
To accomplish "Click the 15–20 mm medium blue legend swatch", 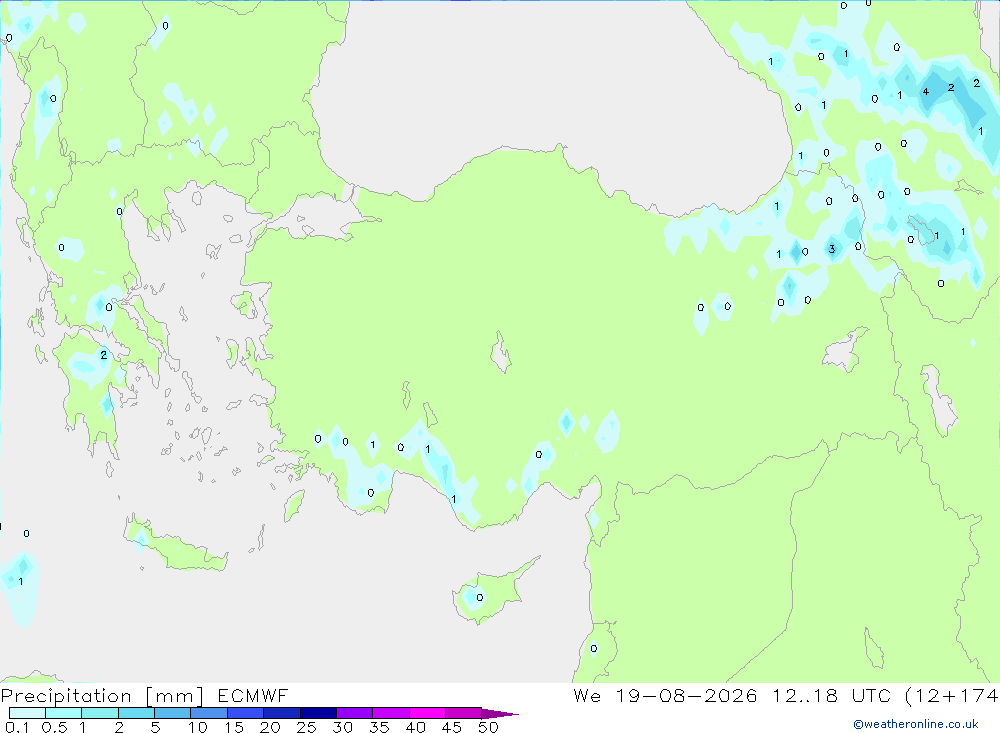I will pos(245,713).
